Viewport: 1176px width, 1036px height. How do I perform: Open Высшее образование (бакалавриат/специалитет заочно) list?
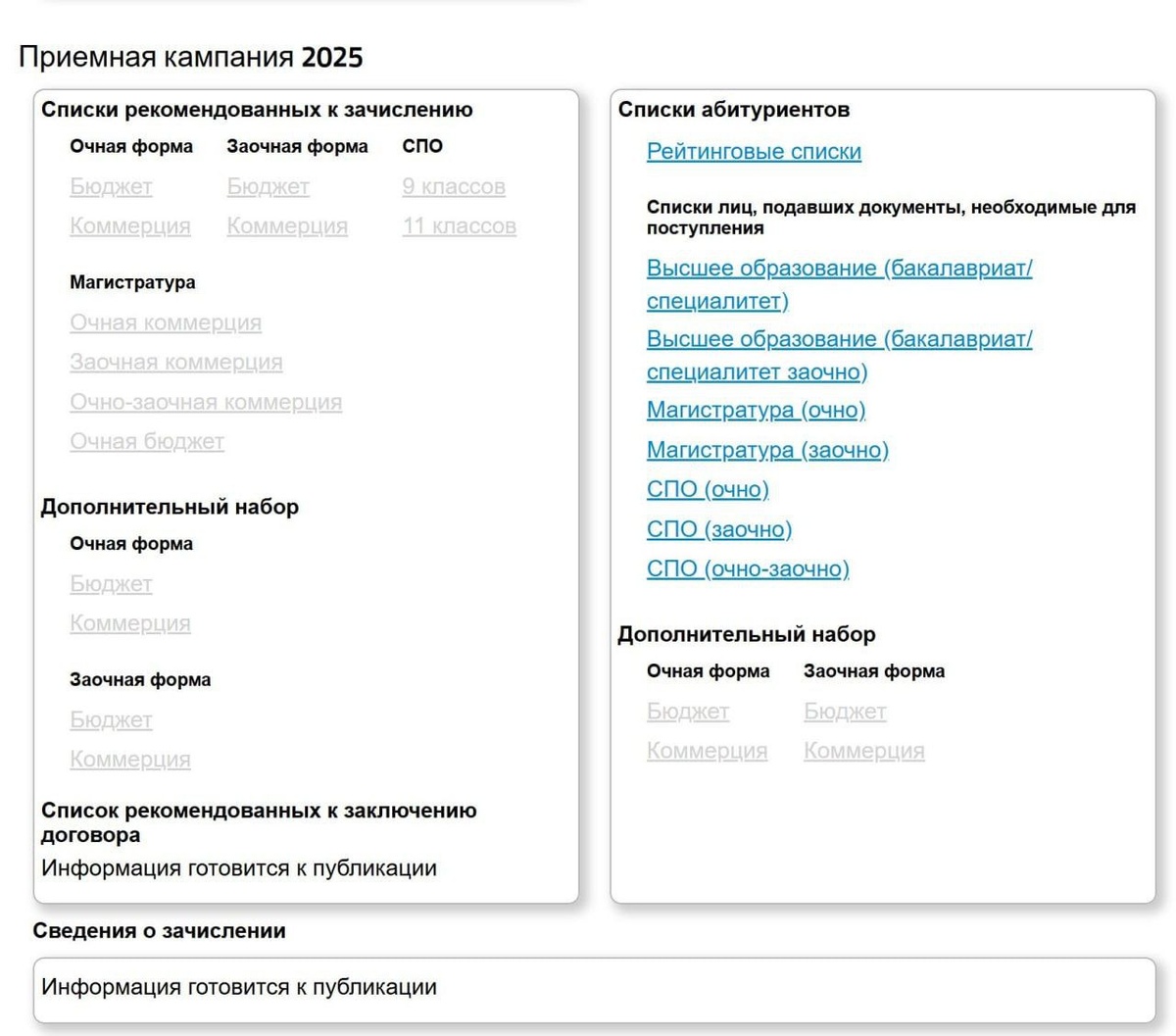coord(839,356)
